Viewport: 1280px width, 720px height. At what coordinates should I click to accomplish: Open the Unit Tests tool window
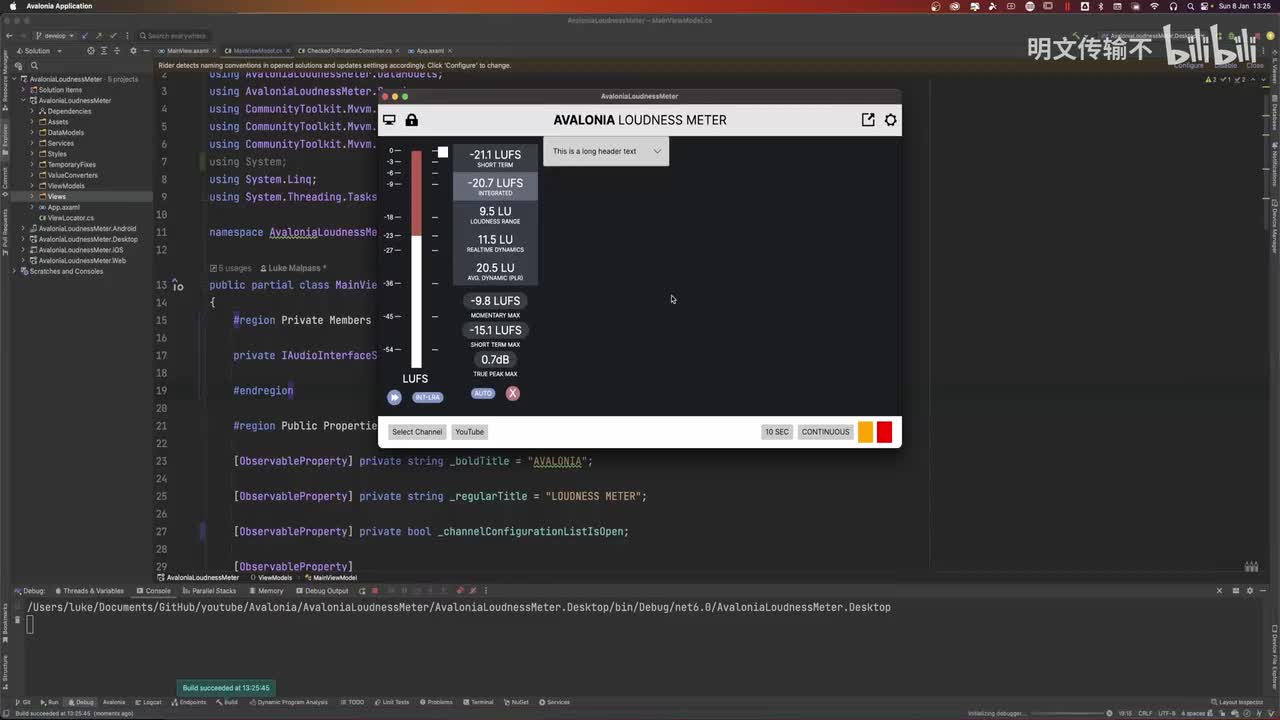391,702
